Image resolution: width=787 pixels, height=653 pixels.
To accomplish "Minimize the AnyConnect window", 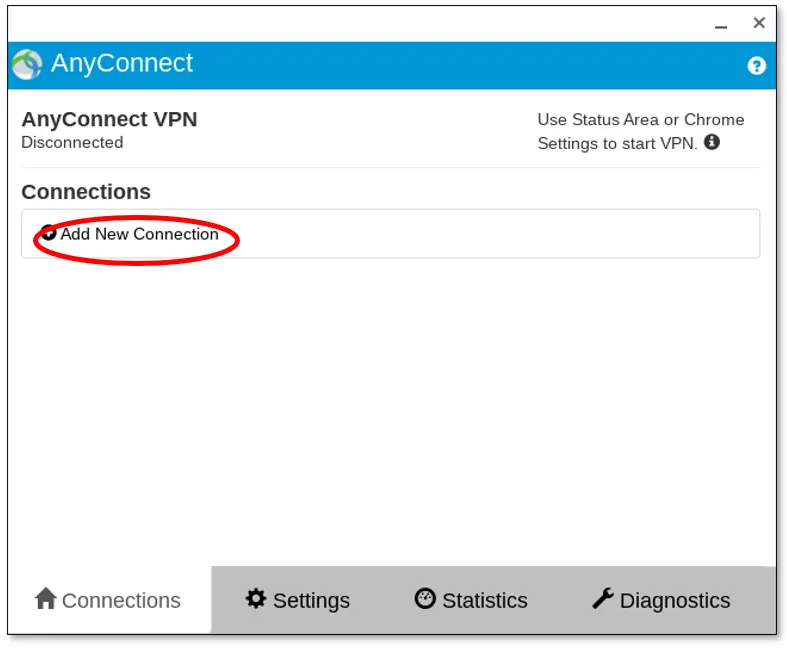I will [722, 24].
